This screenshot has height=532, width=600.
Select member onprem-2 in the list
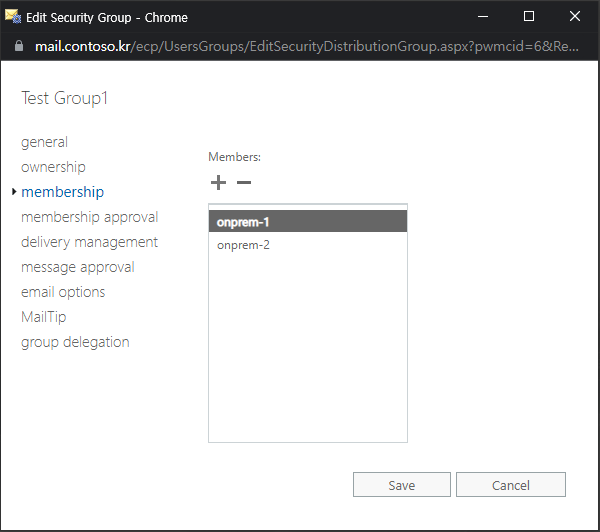(308, 245)
